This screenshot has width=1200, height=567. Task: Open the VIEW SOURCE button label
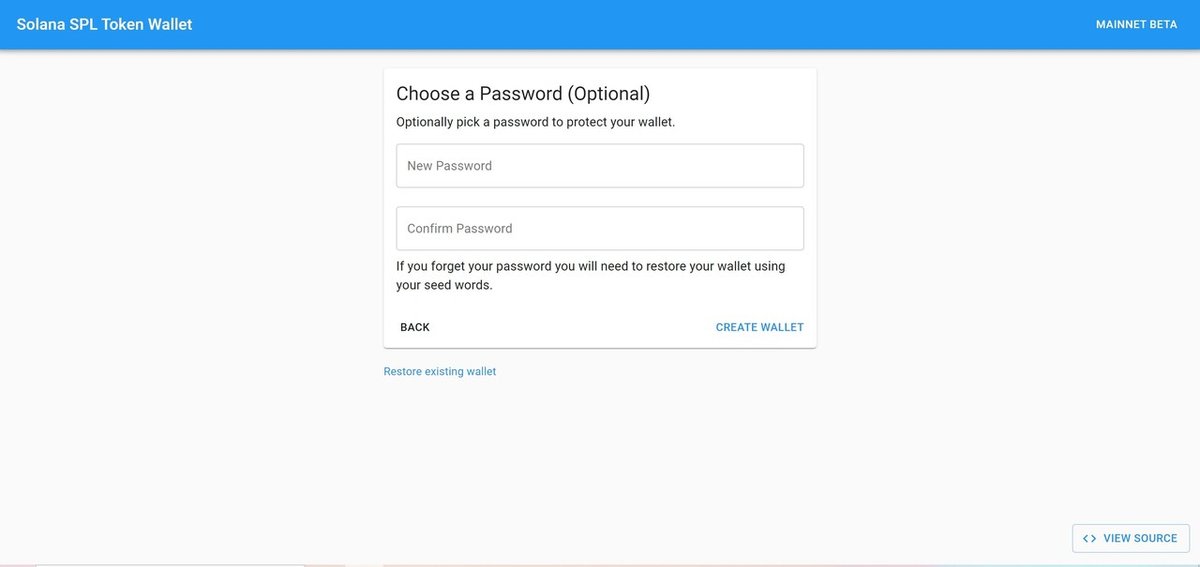pyautogui.click(x=1140, y=538)
